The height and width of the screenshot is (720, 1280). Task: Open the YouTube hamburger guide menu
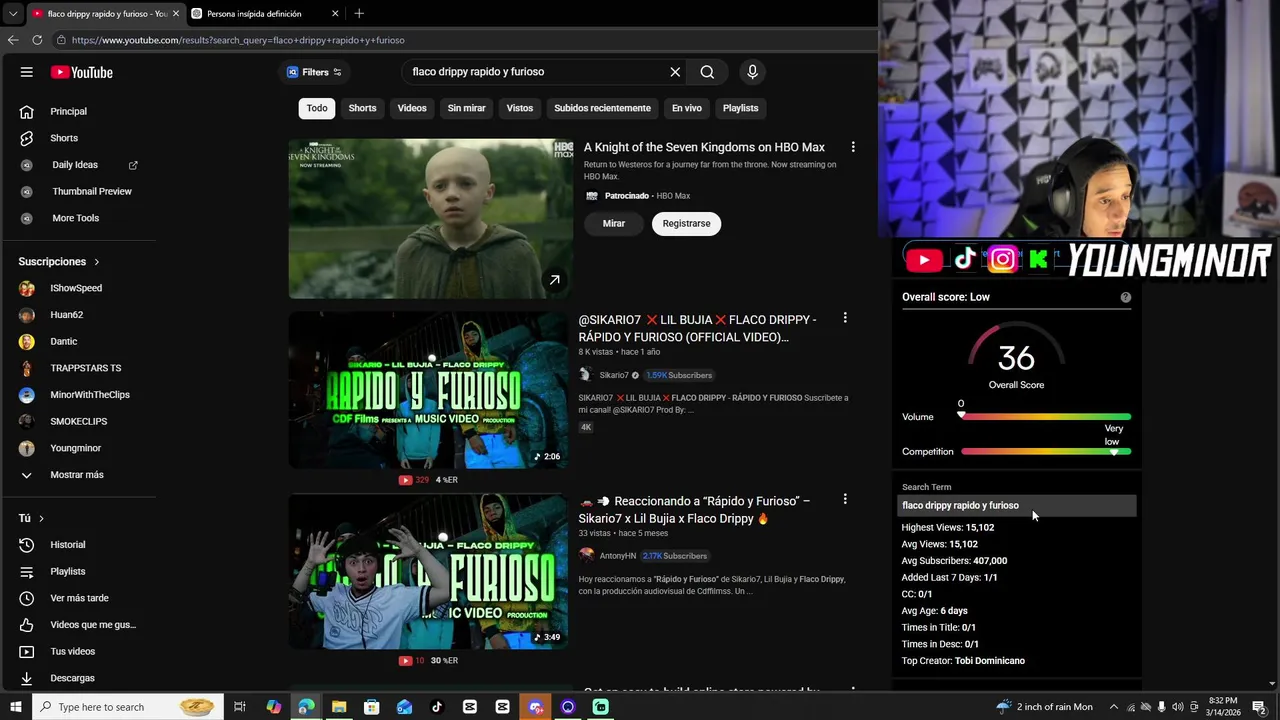[27, 72]
